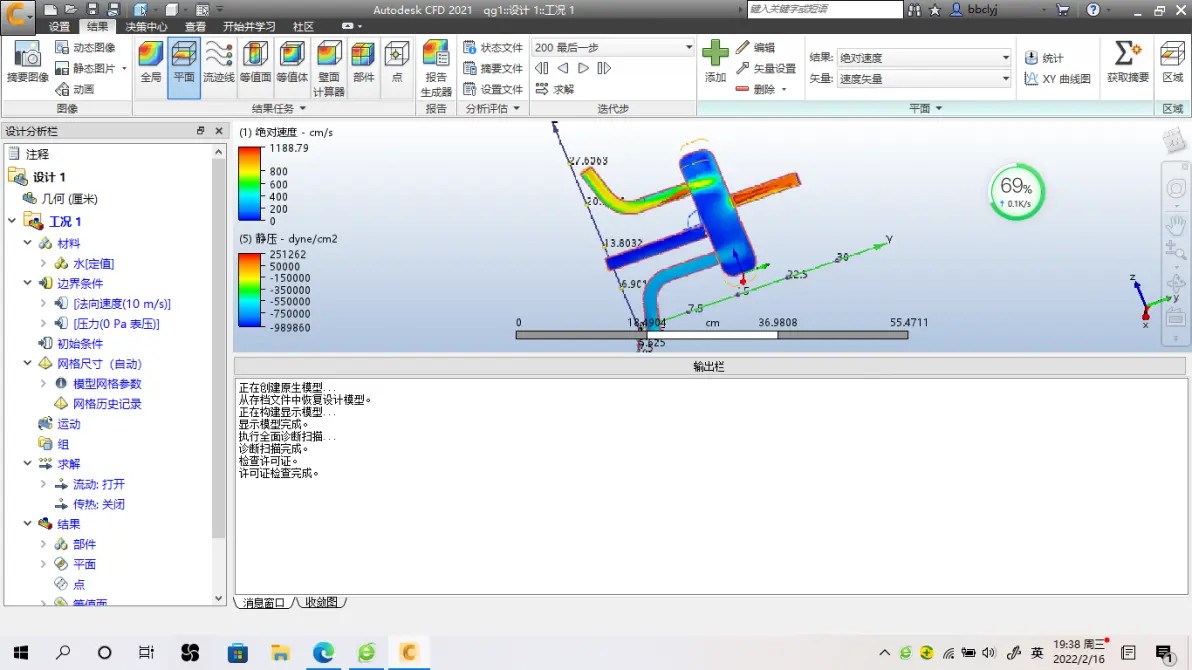Open the iteration step 200 最后一步 dropdown
1192x670 pixels.
click(689, 48)
